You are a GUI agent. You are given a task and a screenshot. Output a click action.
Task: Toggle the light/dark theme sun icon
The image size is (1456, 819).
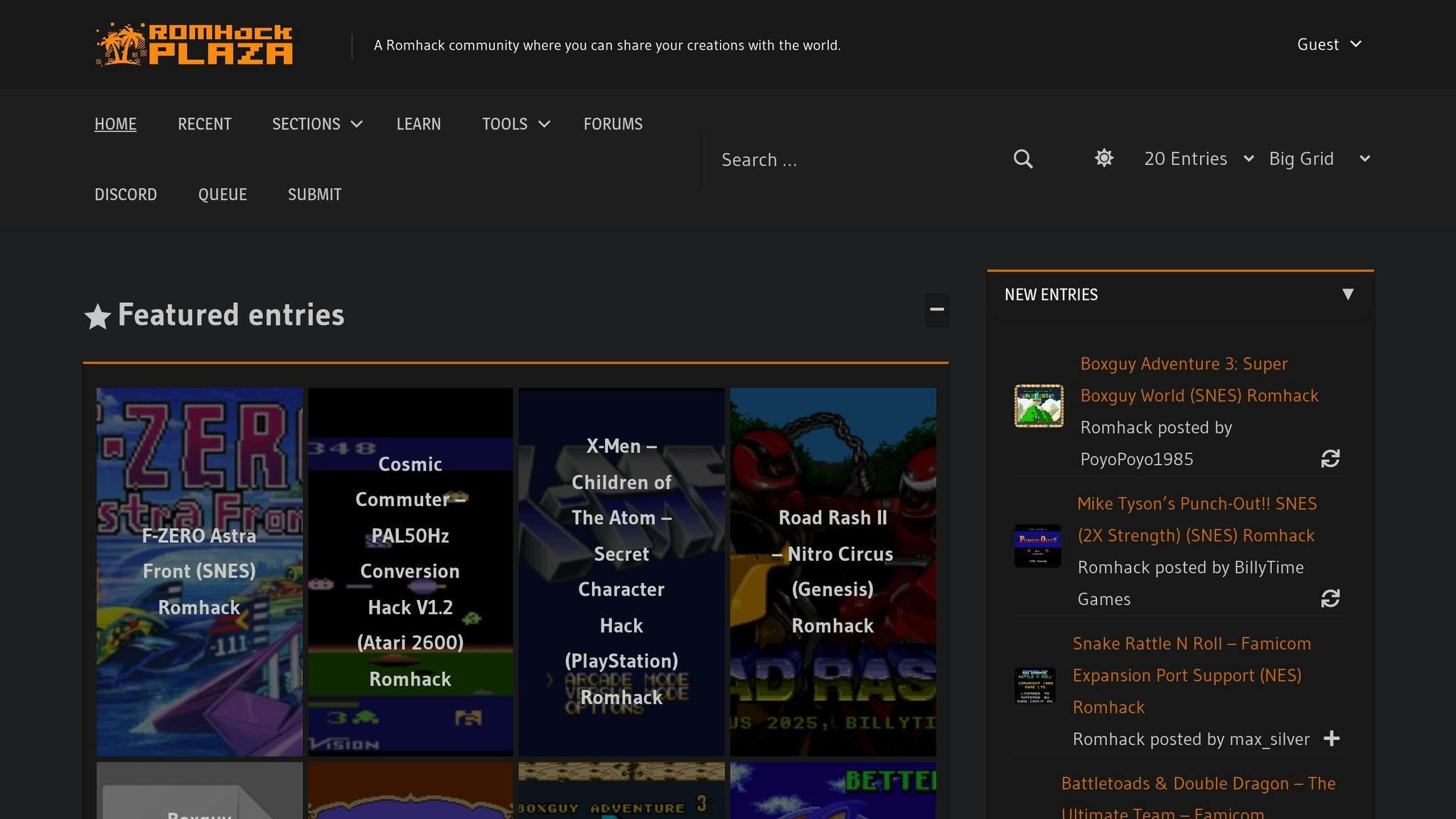(x=1103, y=158)
